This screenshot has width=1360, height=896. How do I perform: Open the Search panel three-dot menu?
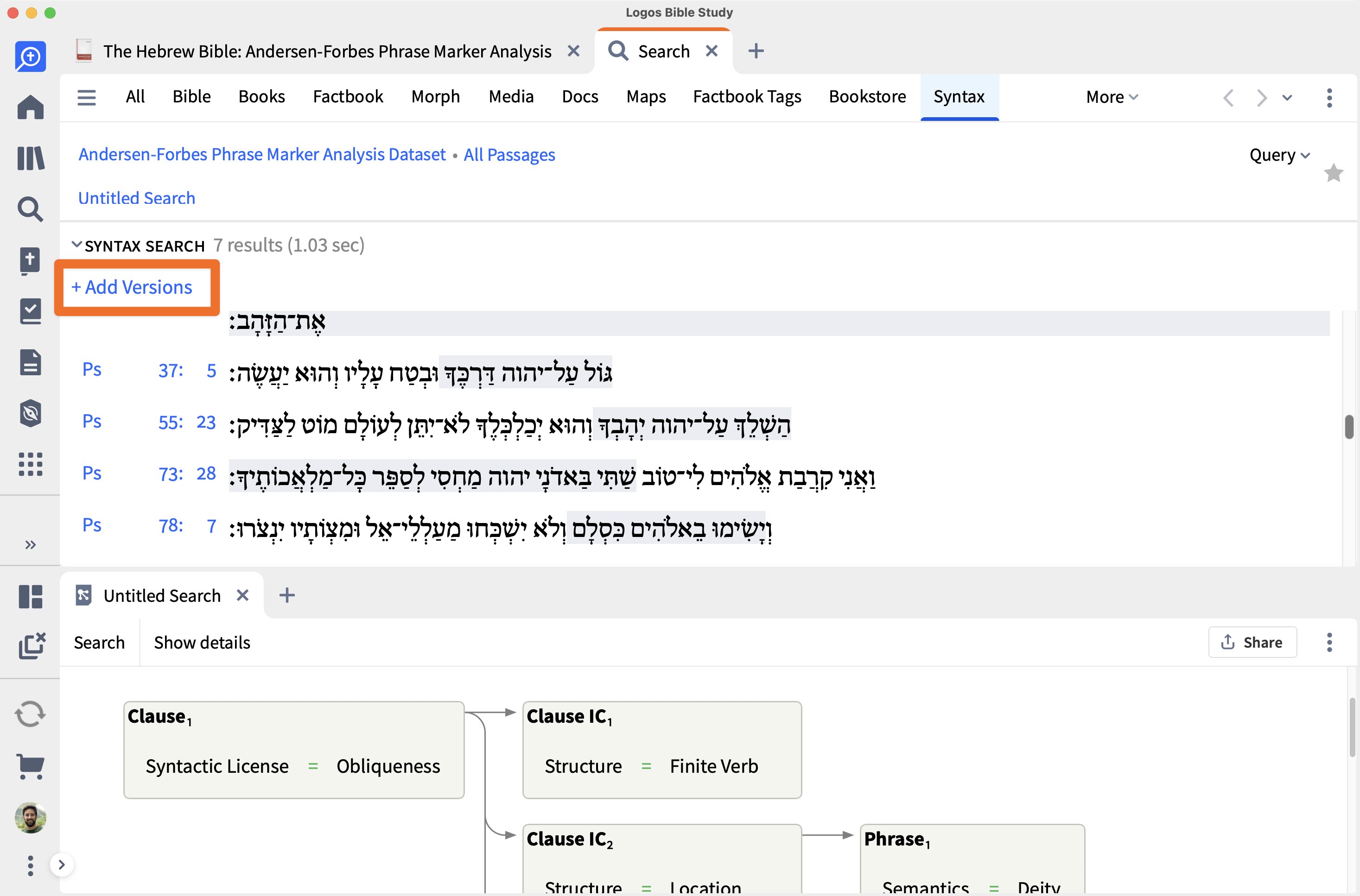click(x=1329, y=98)
